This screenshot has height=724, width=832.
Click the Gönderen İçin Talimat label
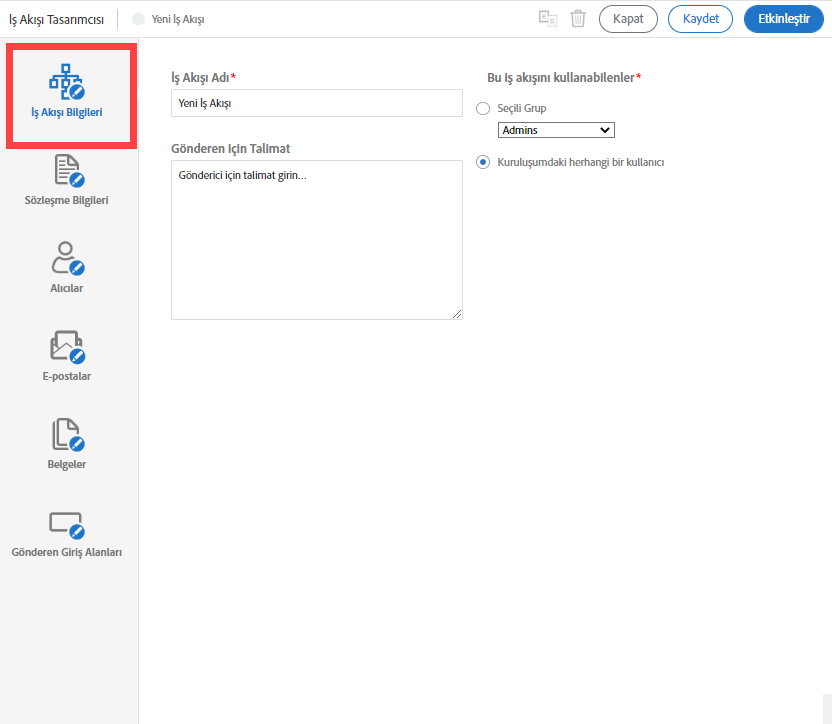click(231, 149)
